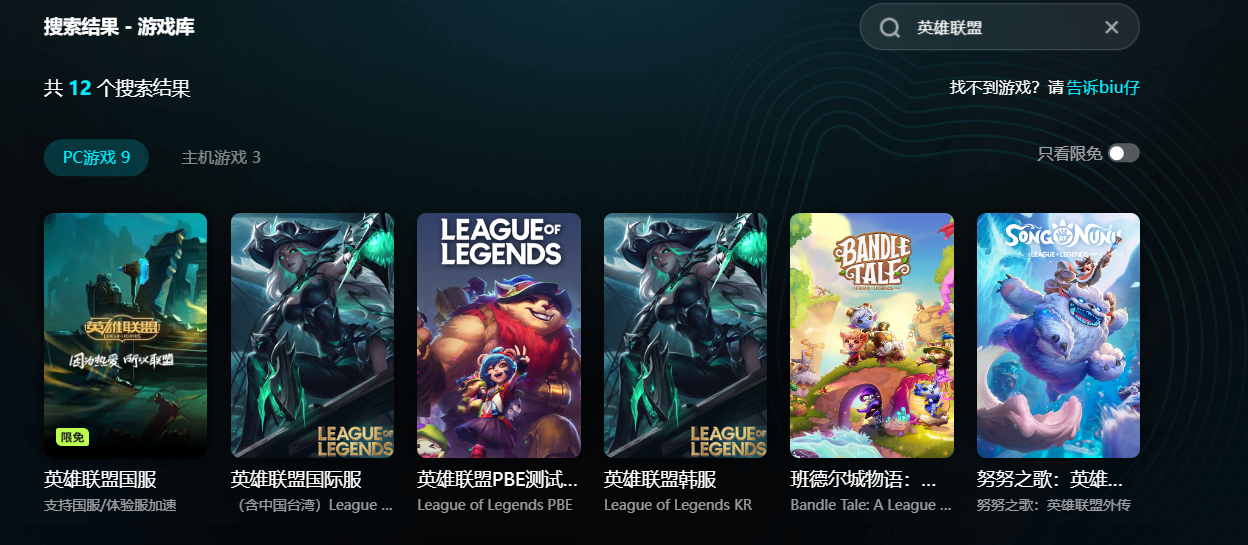Open the Bandle Tale game cover
The height and width of the screenshot is (545, 1248).
pos(872,335)
